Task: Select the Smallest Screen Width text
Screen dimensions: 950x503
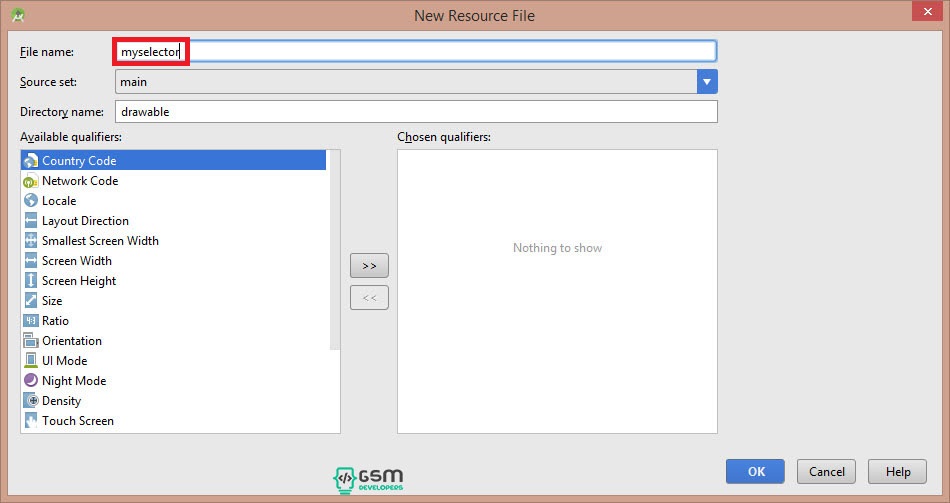Action: 100,241
